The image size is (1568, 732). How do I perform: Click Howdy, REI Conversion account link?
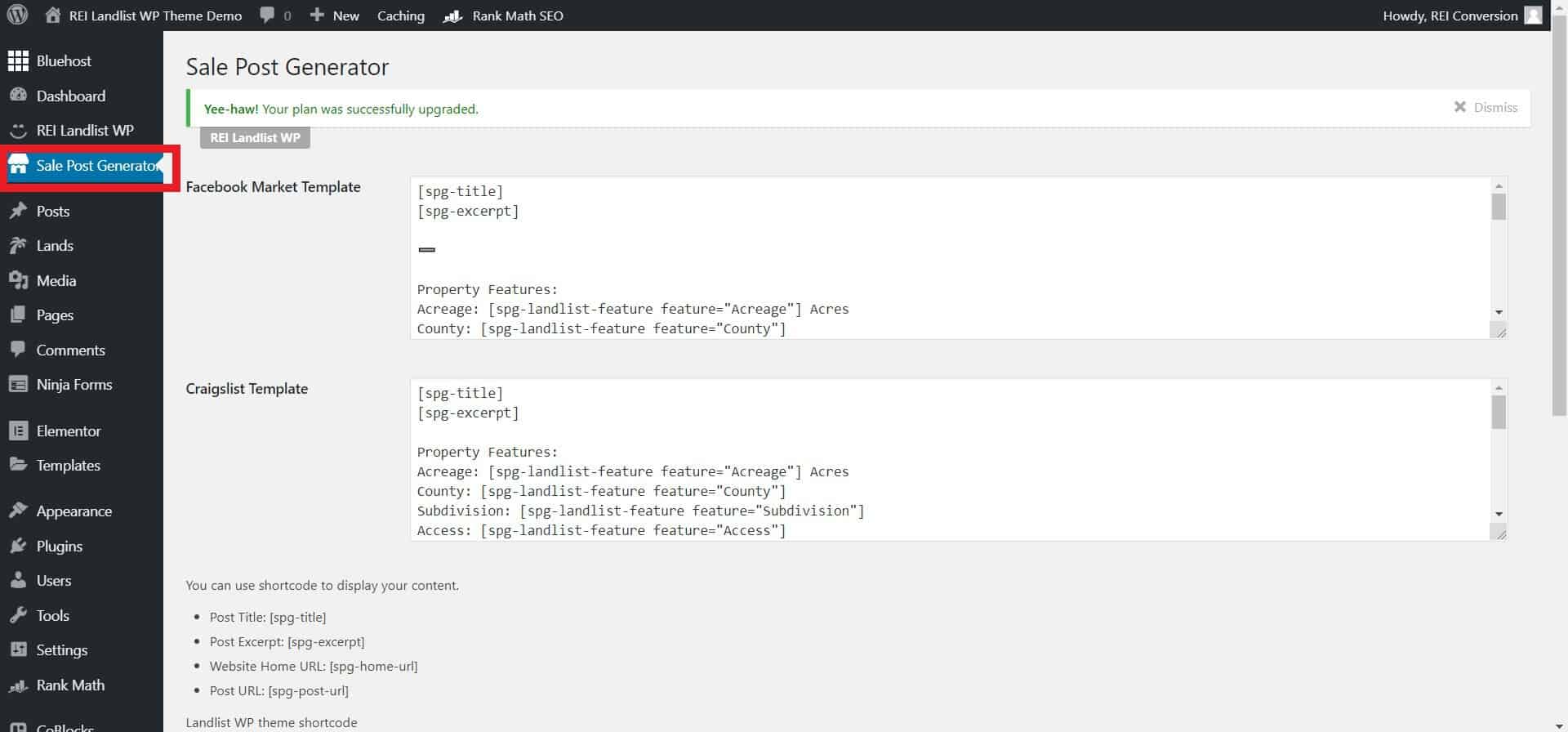tap(1450, 16)
